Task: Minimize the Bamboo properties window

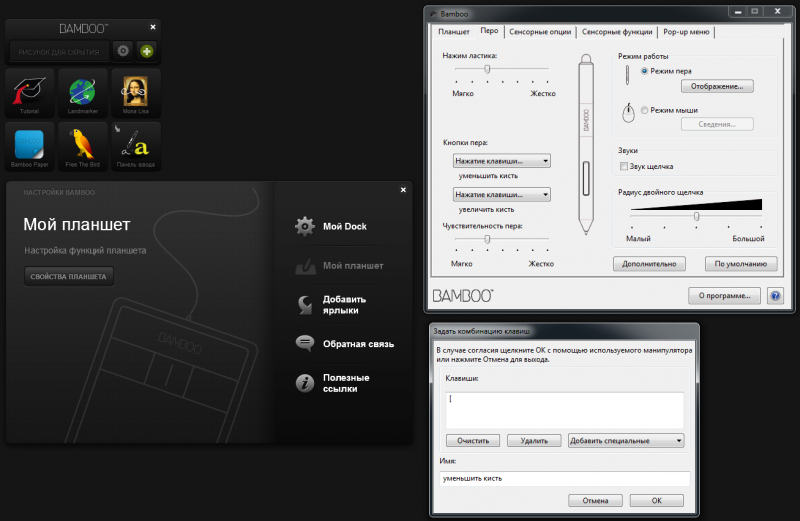Action: (738, 11)
